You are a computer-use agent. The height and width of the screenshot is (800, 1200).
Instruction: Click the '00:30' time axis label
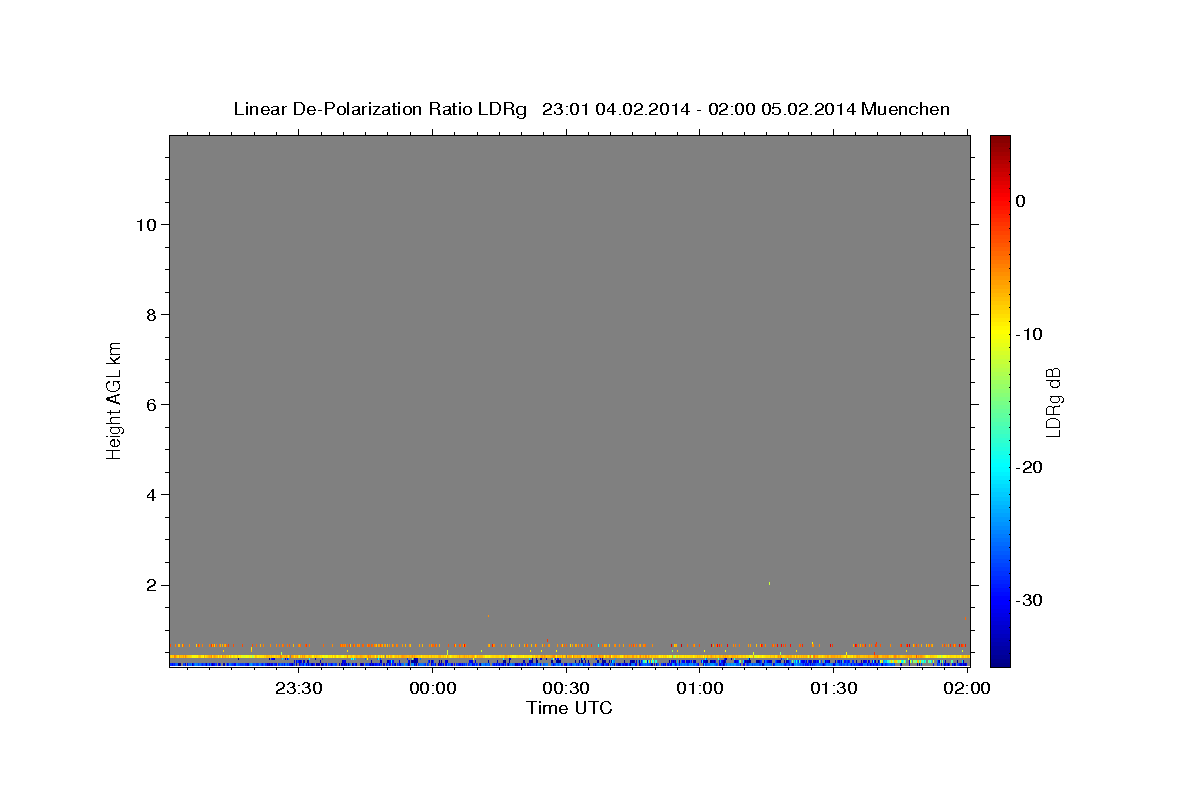(x=566, y=688)
